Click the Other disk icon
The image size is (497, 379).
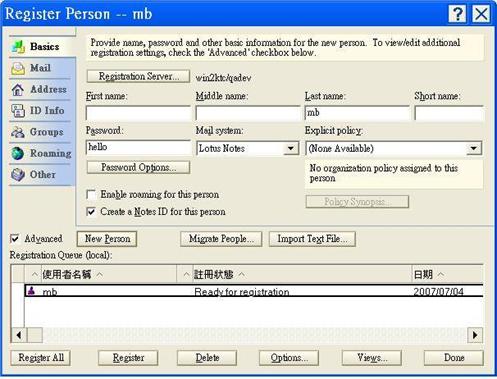18,175
